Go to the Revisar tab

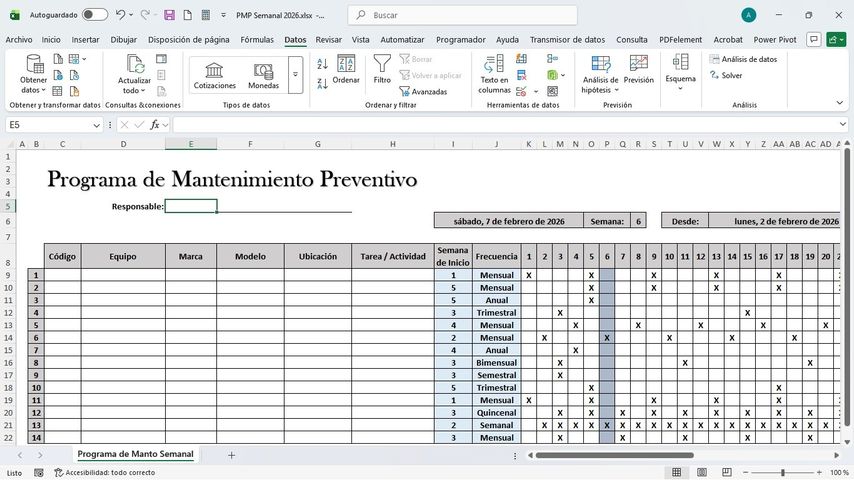328,40
